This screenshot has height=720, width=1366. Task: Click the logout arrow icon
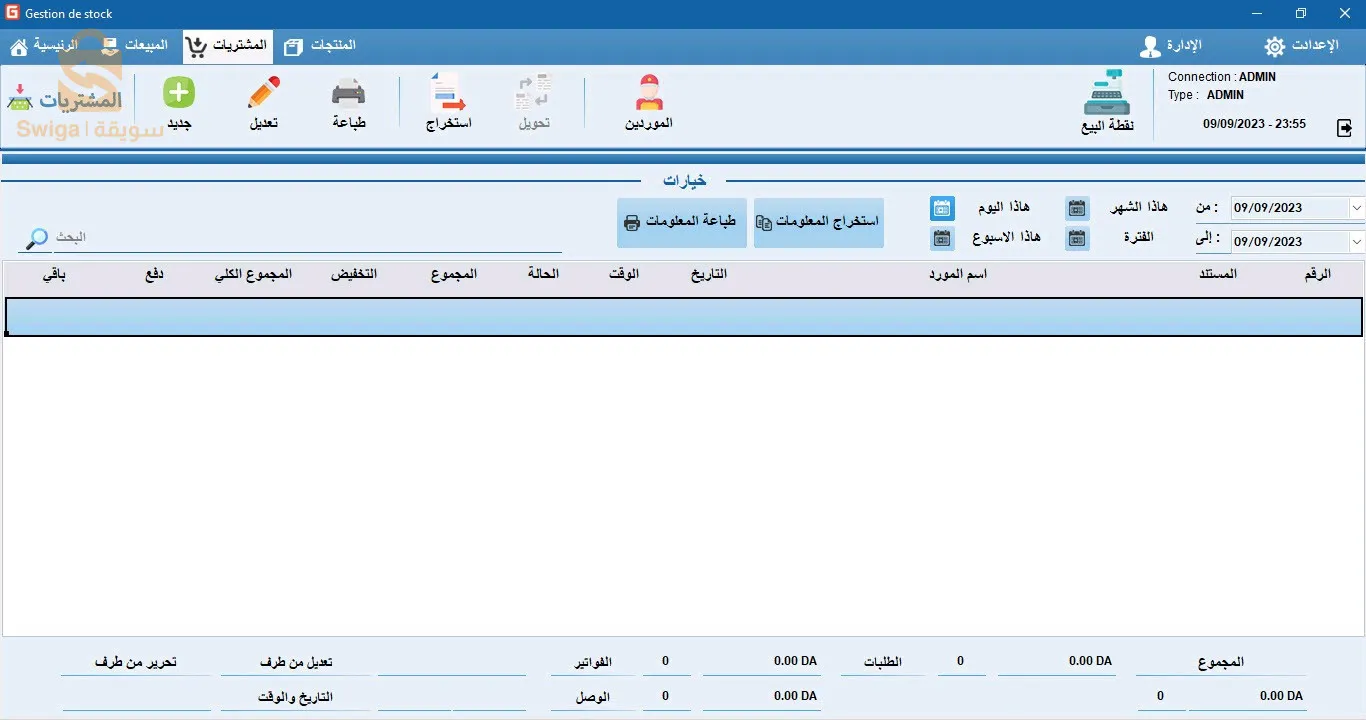tap(1345, 128)
